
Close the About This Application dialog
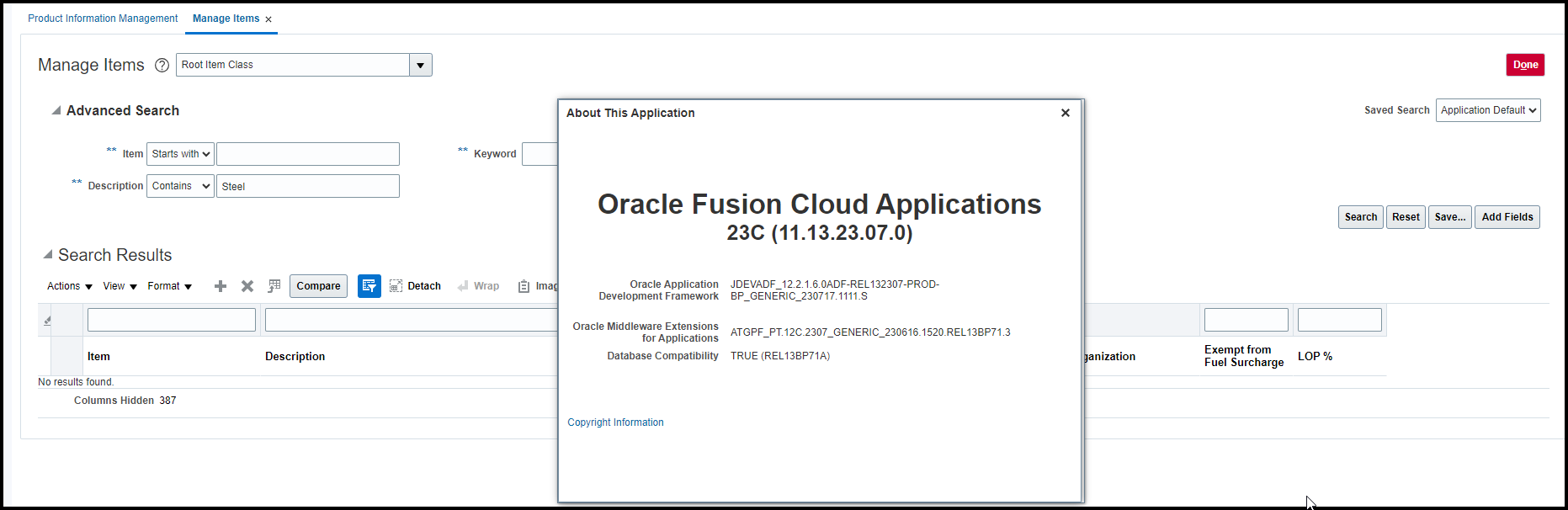coord(1066,113)
